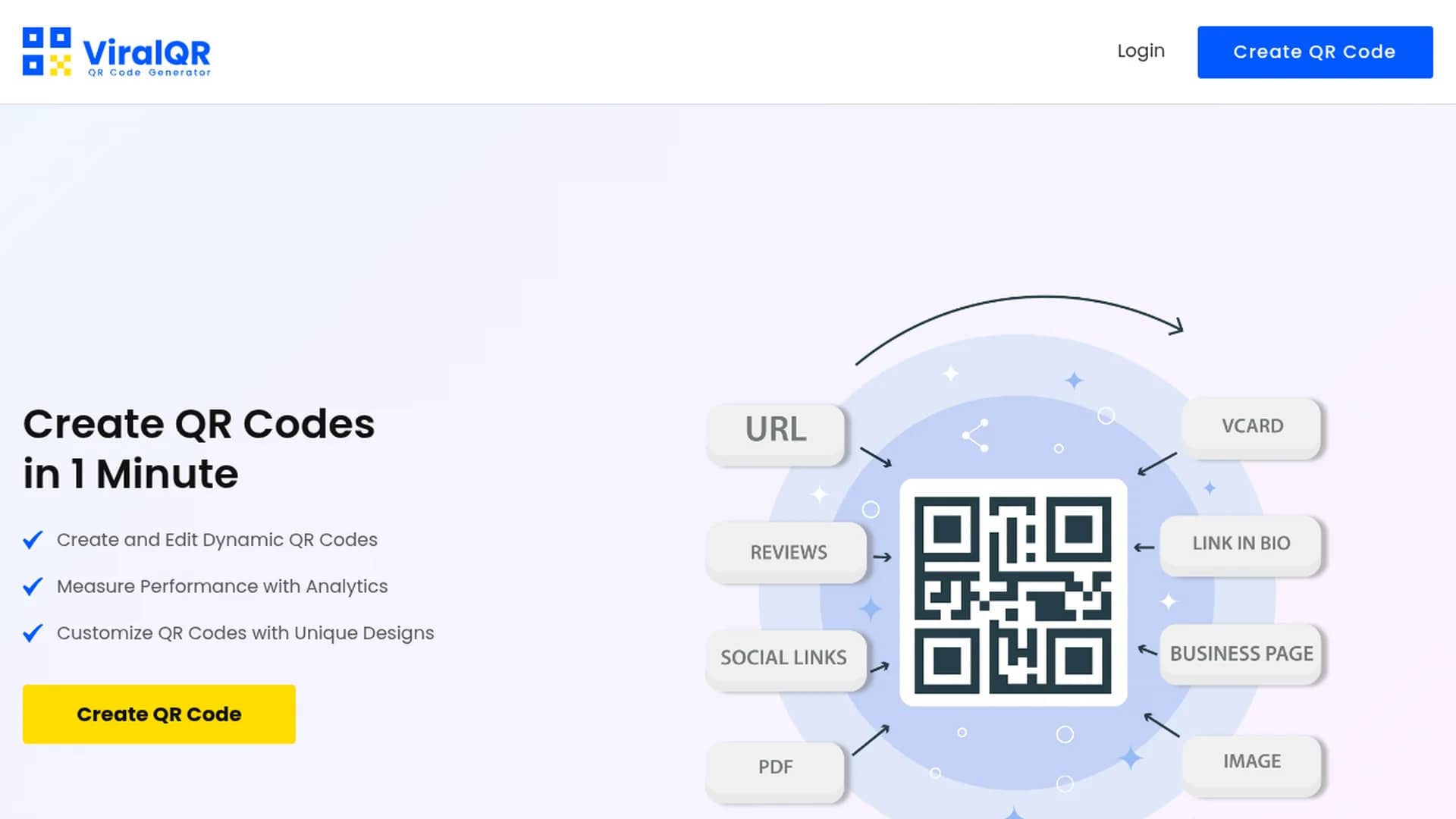Click the share icon above the QR code

976,435
